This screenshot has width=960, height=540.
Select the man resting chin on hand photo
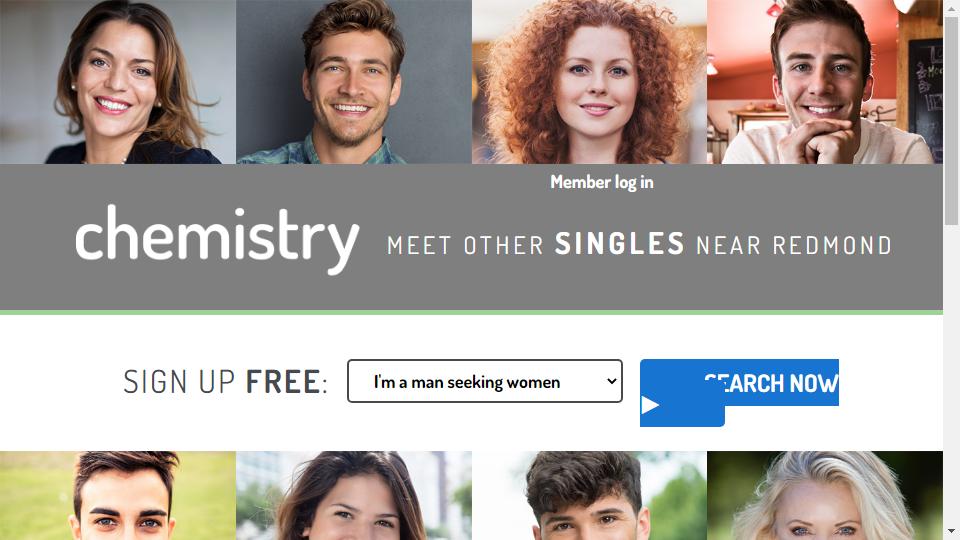pos(825,81)
